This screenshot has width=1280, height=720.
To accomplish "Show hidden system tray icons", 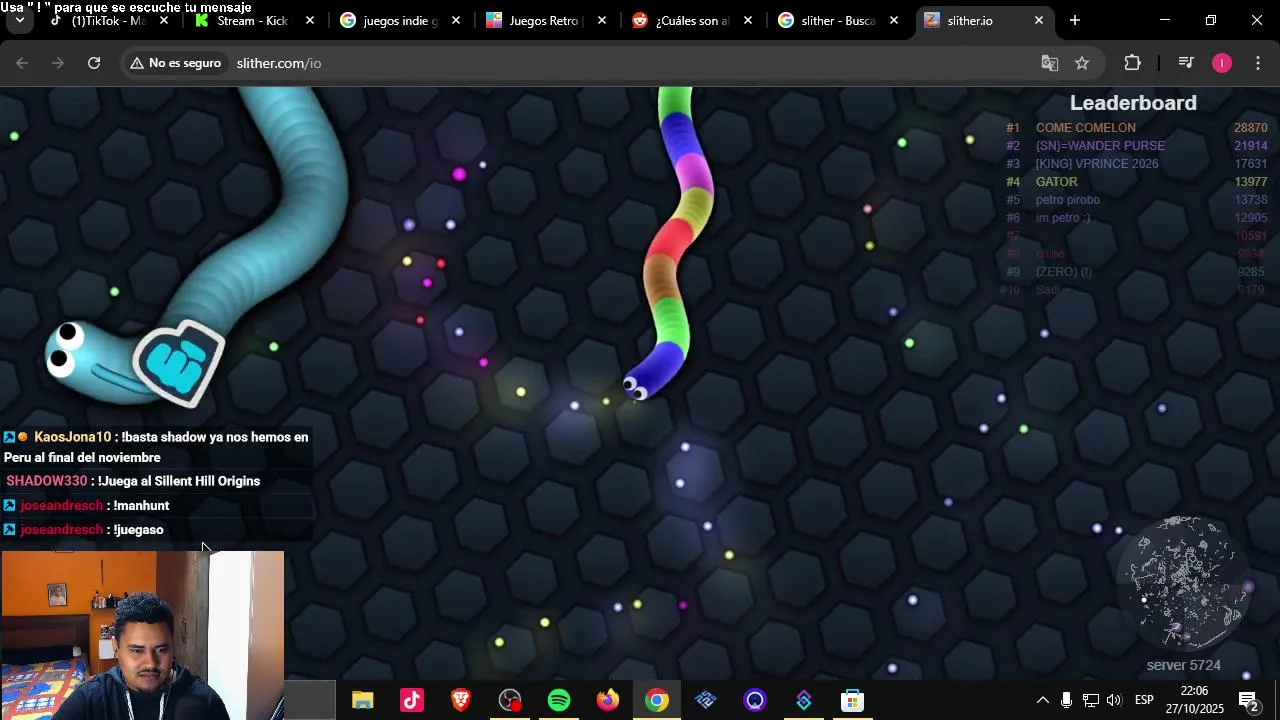I will click(x=1042, y=700).
